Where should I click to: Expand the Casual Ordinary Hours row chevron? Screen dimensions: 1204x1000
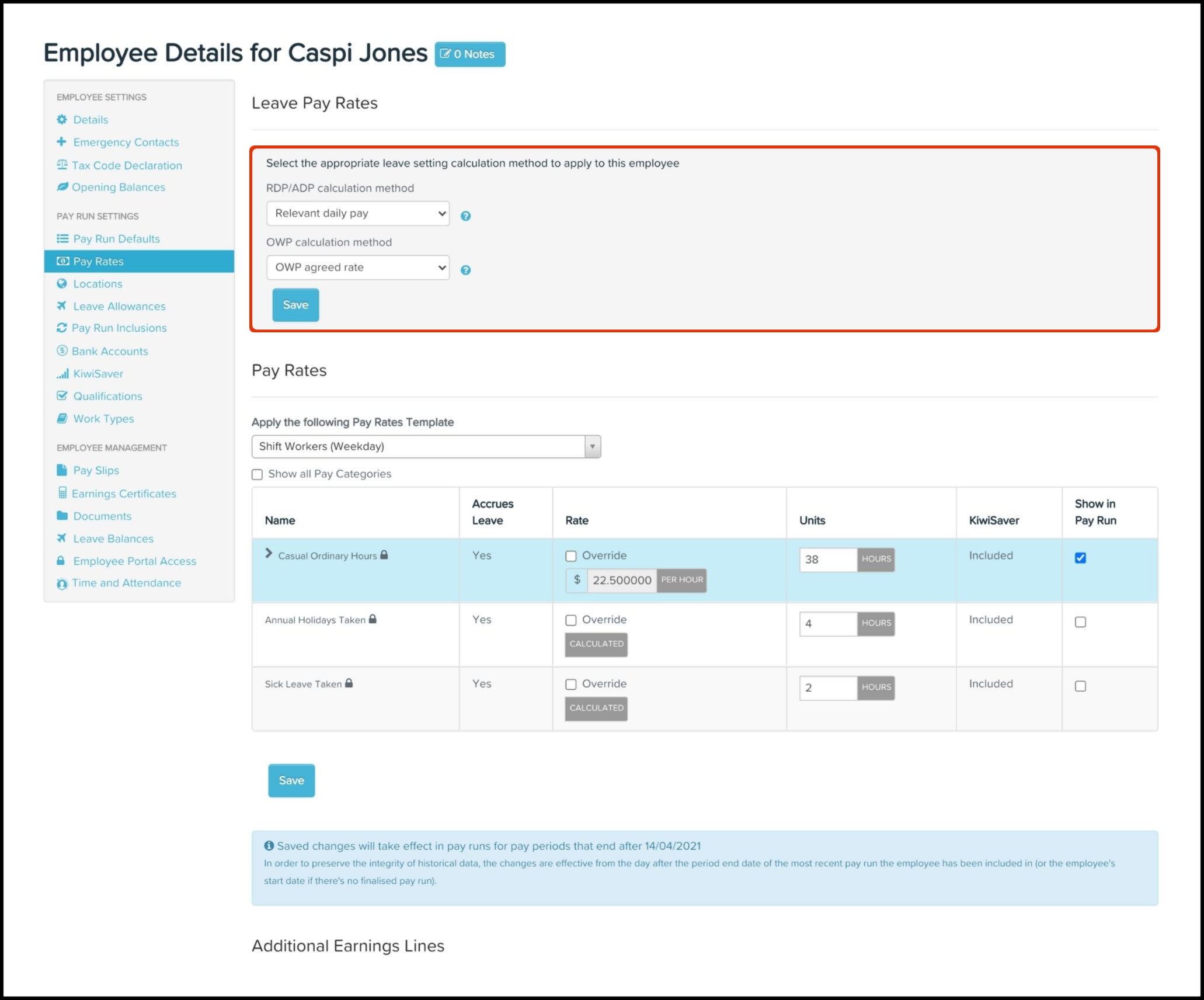(269, 553)
